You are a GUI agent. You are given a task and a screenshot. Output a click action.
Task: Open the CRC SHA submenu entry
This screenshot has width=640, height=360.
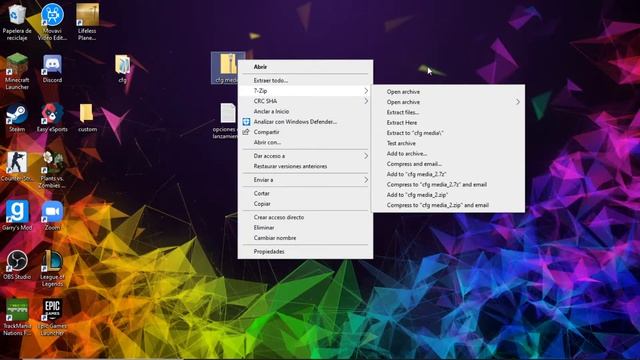click(305, 101)
